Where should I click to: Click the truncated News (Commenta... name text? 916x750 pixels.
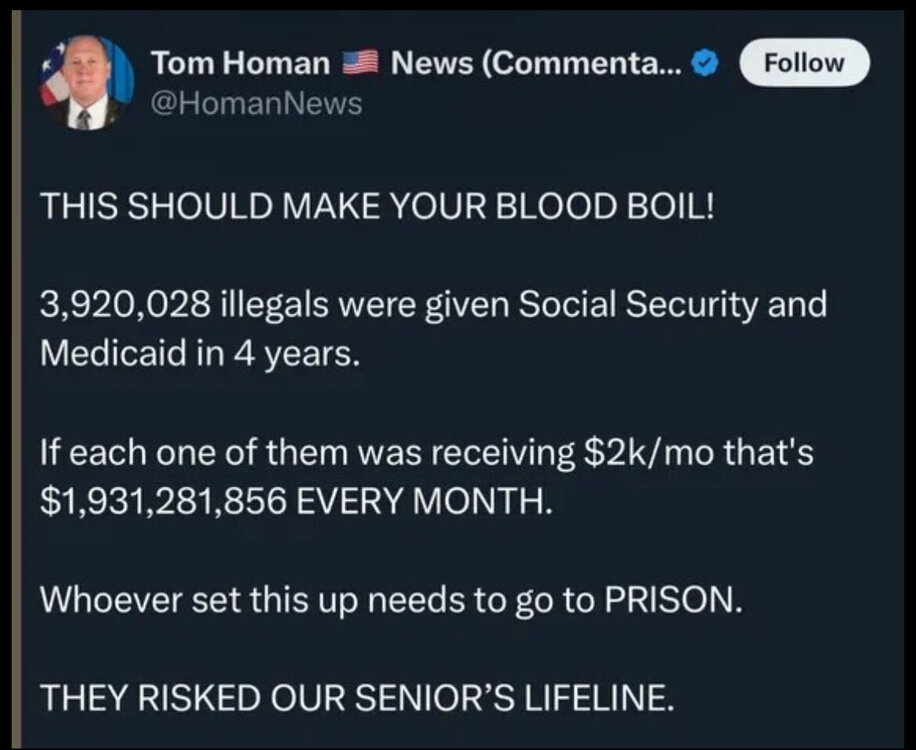click(536, 63)
